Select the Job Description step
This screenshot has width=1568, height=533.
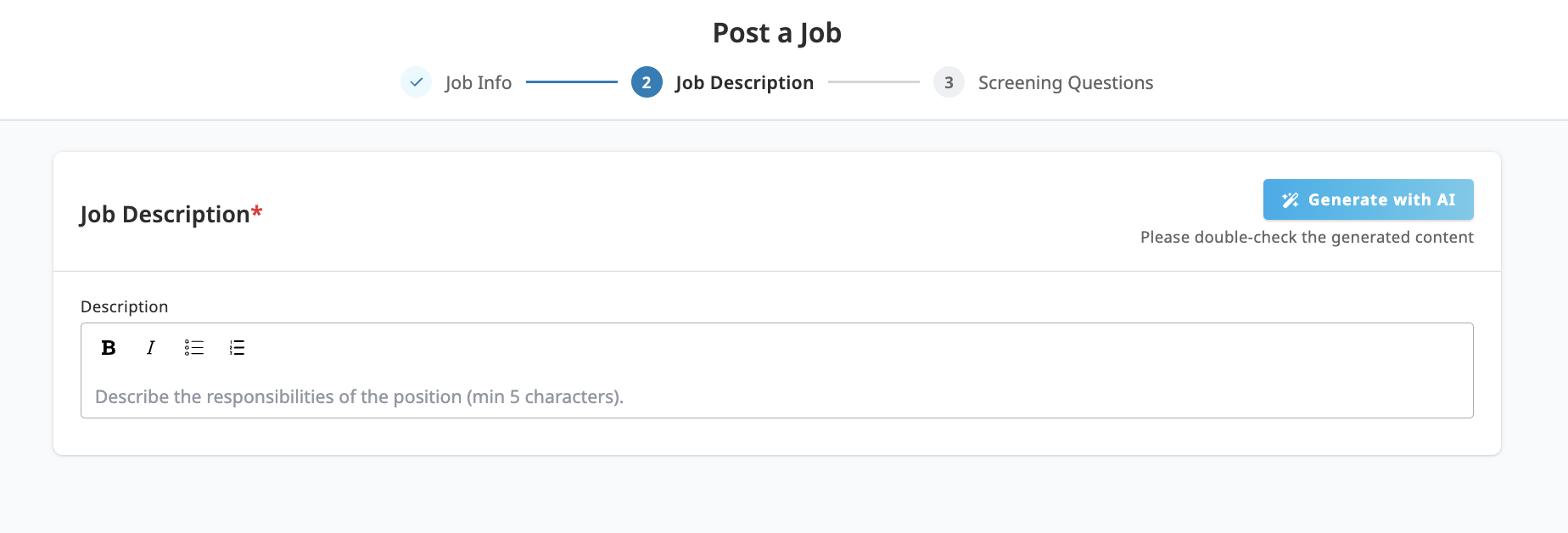[x=744, y=82]
